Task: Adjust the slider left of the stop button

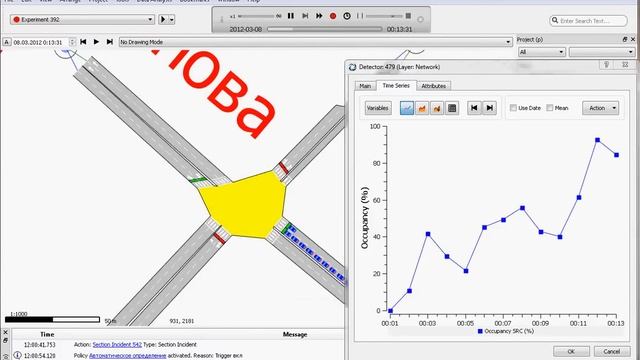Action: (384, 16)
